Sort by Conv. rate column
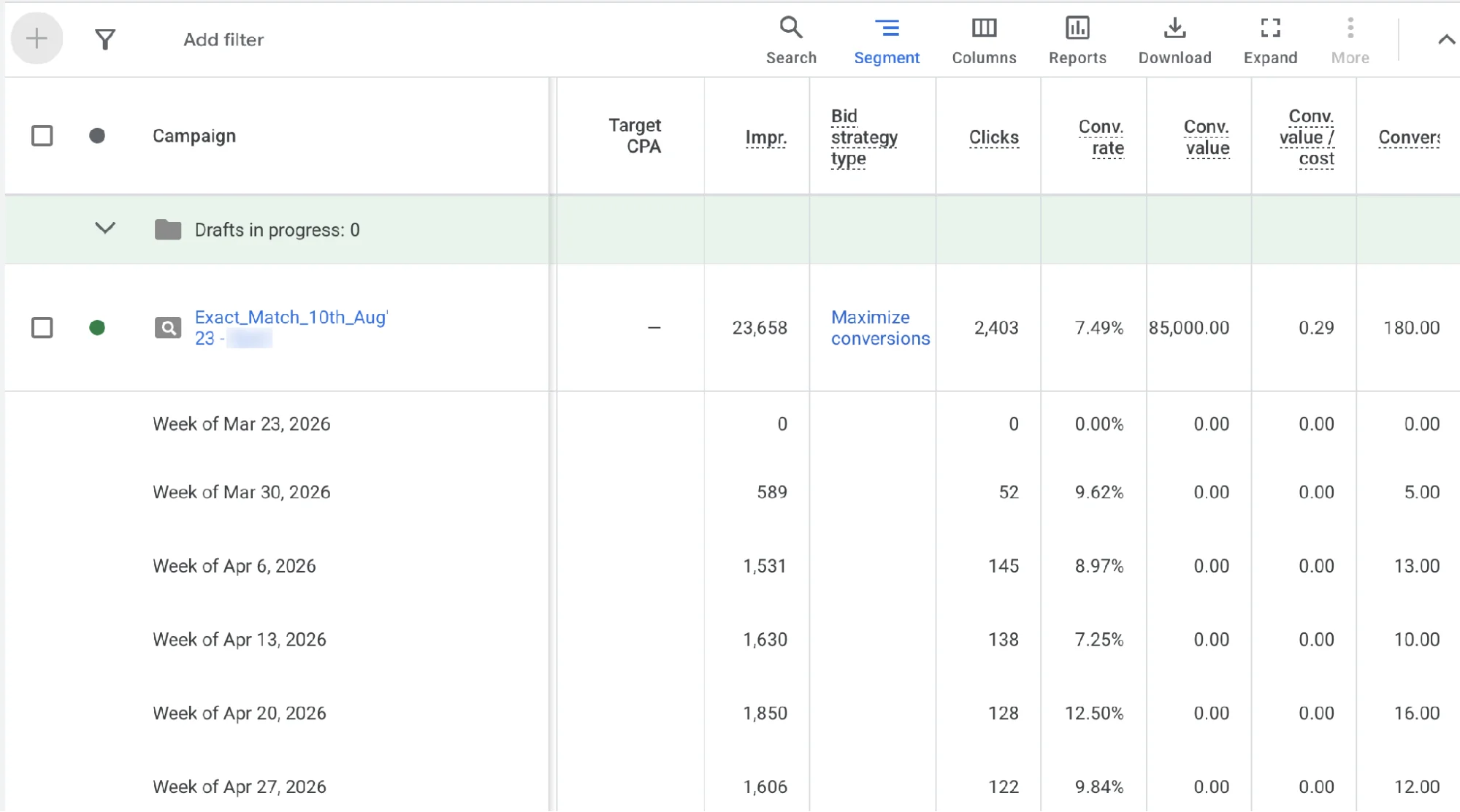 [x=1101, y=137]
